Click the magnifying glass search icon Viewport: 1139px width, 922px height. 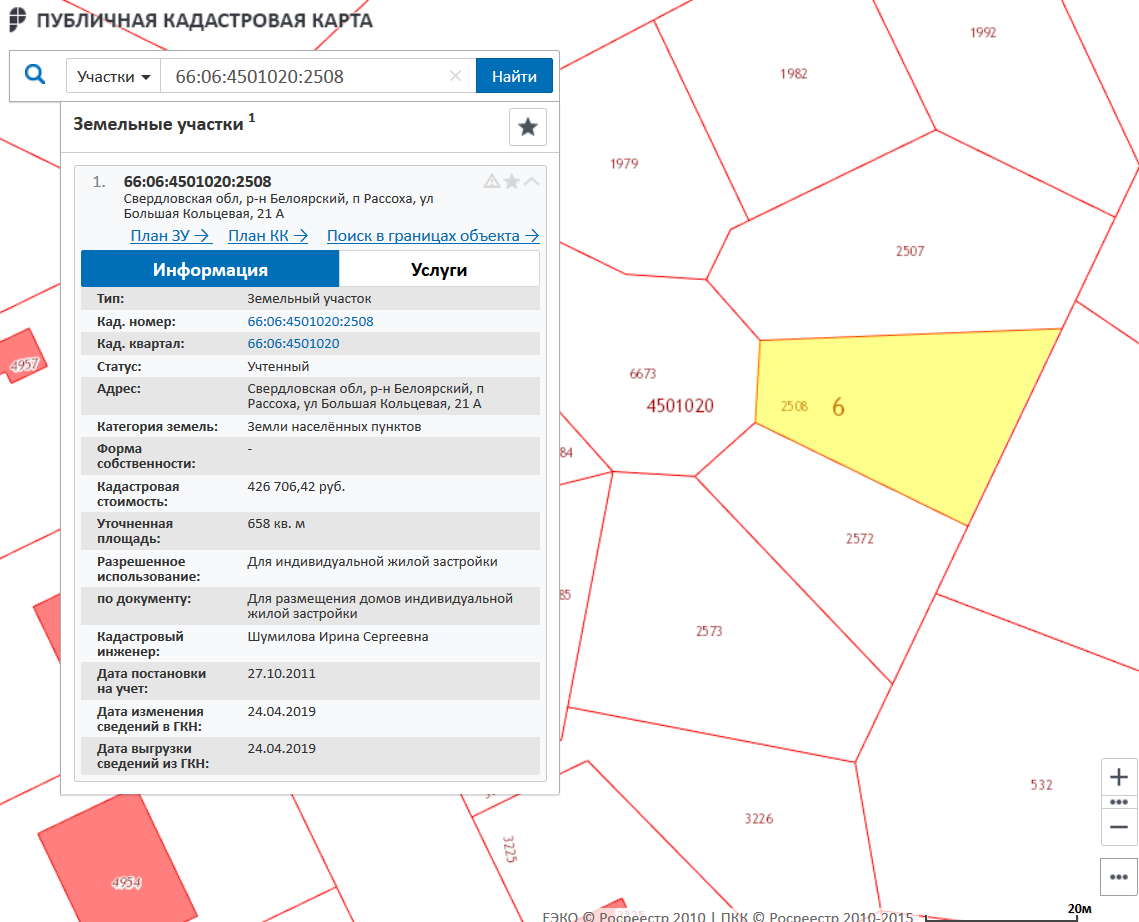point(36,75)
